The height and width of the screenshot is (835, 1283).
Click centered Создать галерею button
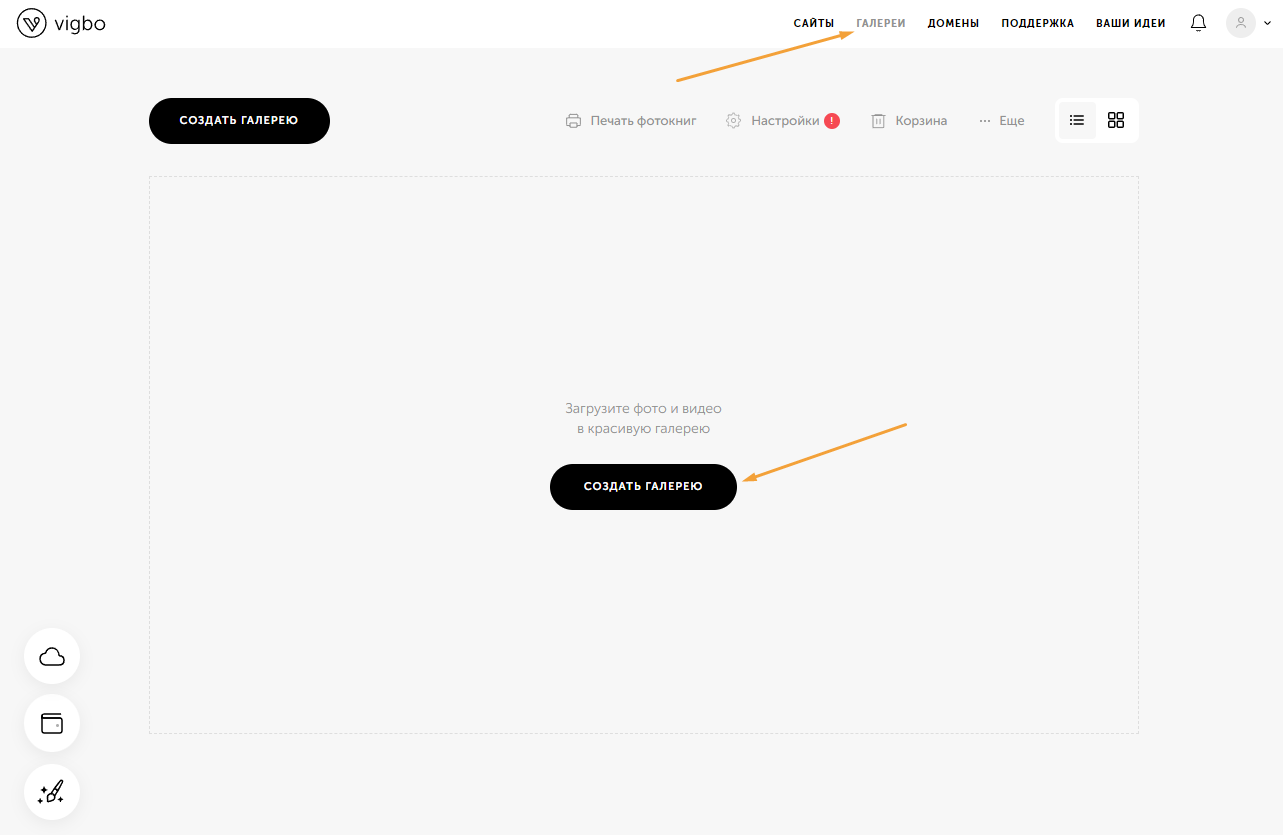643,487
